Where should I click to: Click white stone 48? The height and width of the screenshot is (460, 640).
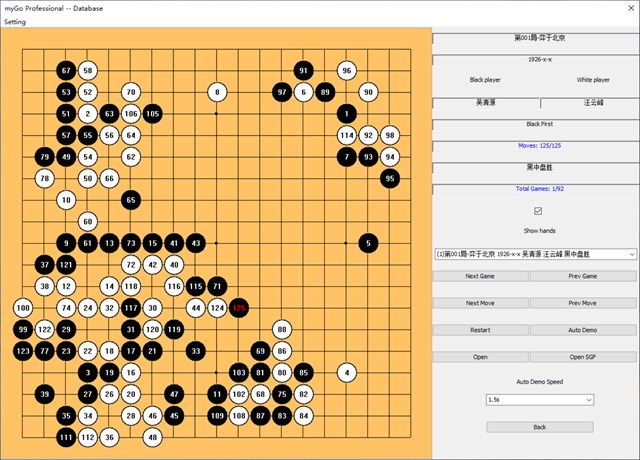click(x=152, y=437)
